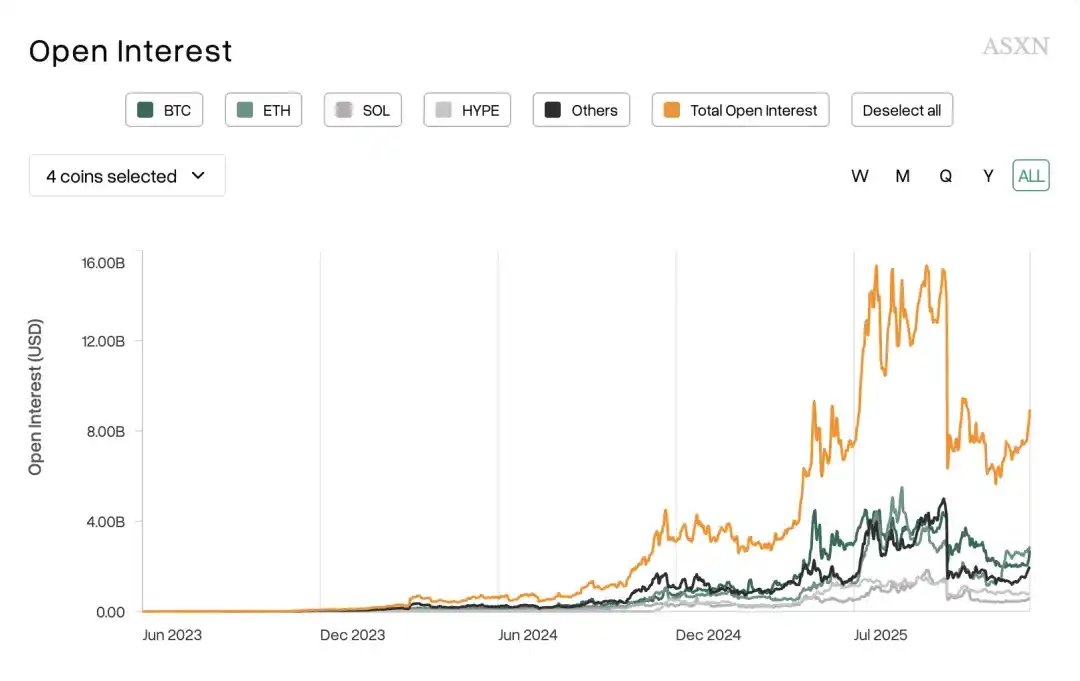Switch to the W time range
The width and height of the screenshot is (1080, 681).
(x=860, y=175)
